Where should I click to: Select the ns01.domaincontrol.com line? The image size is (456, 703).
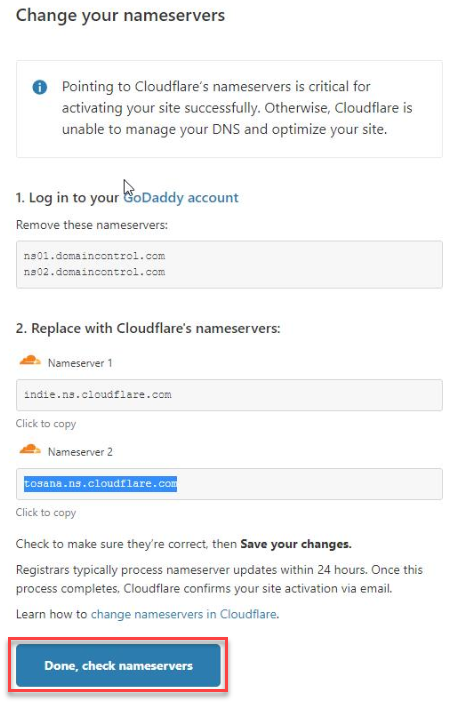tap(95, 256)
